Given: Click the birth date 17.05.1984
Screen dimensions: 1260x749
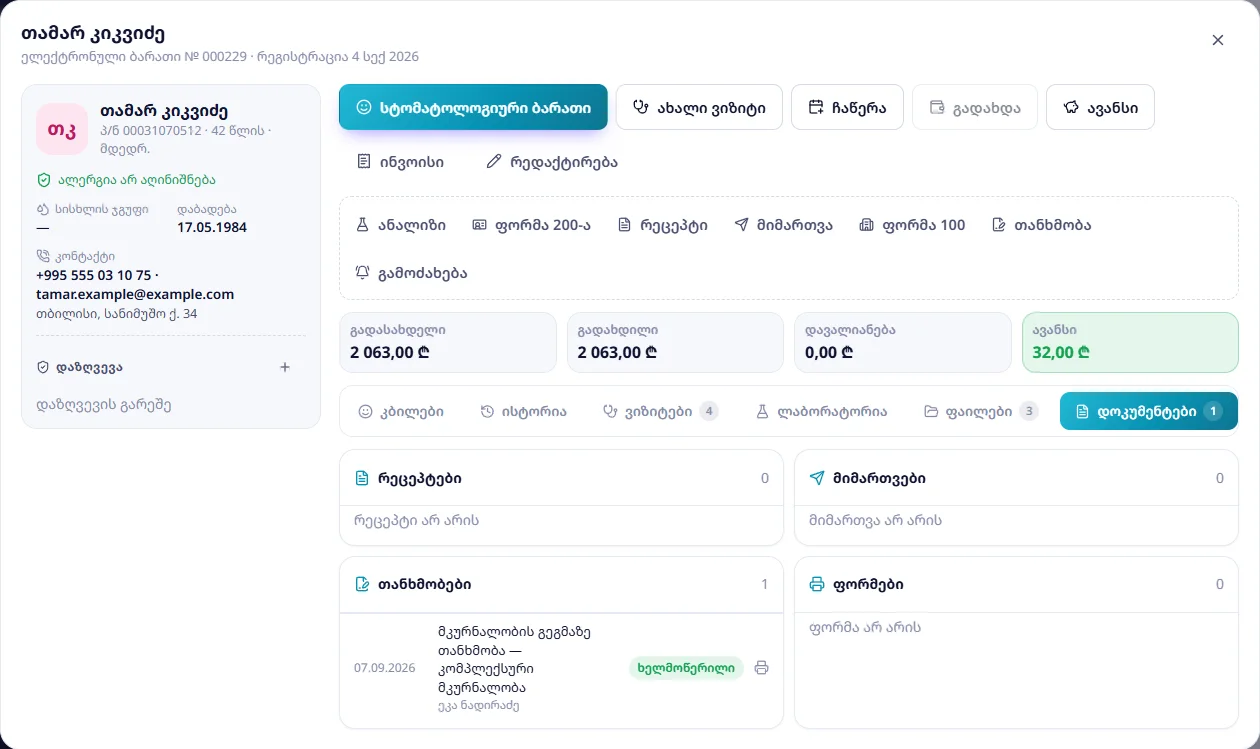Looking at the screenshot, I should [212, 227].
